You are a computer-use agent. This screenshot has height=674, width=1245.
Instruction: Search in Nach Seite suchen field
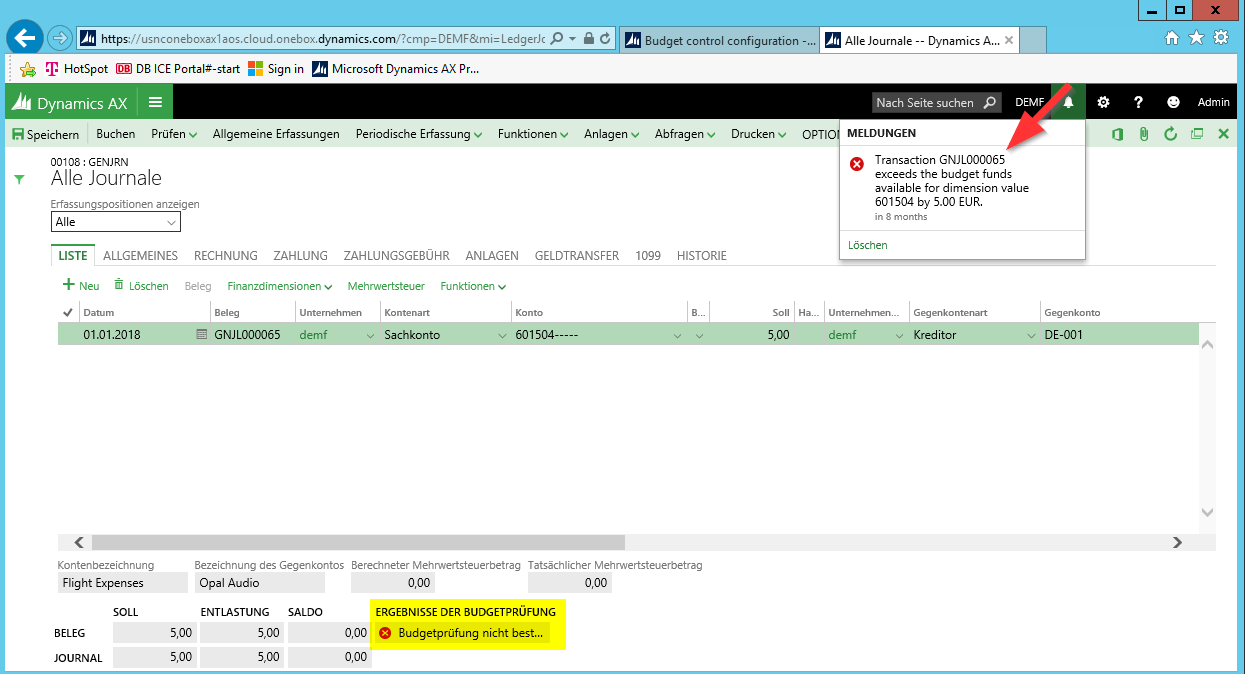pyautogui.click(x=927, y=102)
